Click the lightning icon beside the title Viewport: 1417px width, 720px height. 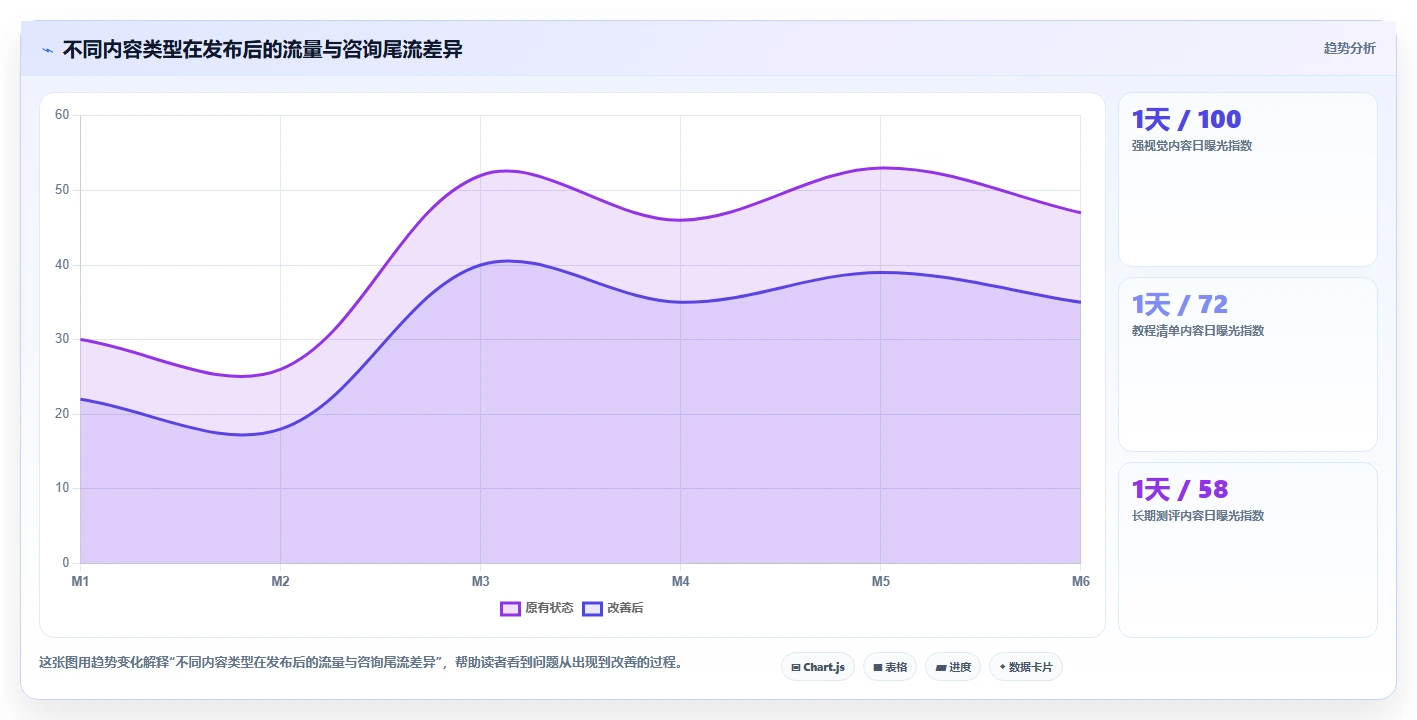pos(47,50)
